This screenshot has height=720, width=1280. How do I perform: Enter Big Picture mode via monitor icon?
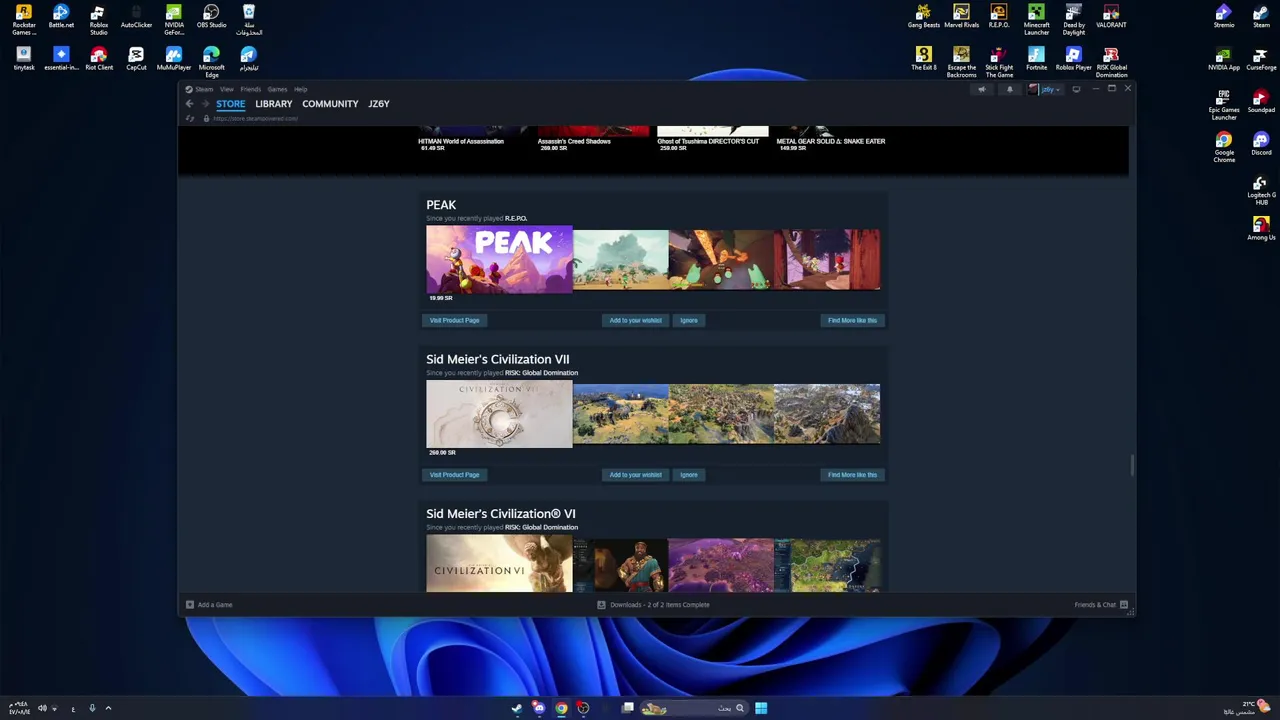tap(1076, 90)
